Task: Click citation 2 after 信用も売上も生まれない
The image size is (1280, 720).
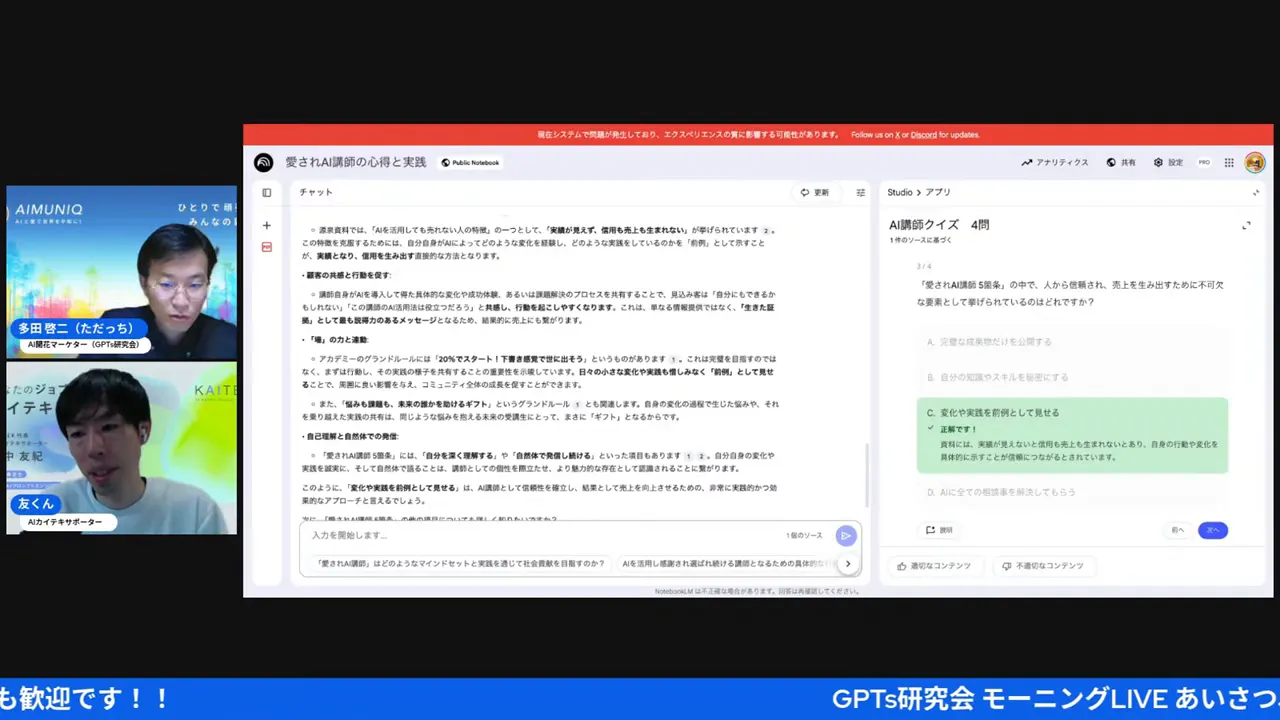Action: click(x=766, y=230)
